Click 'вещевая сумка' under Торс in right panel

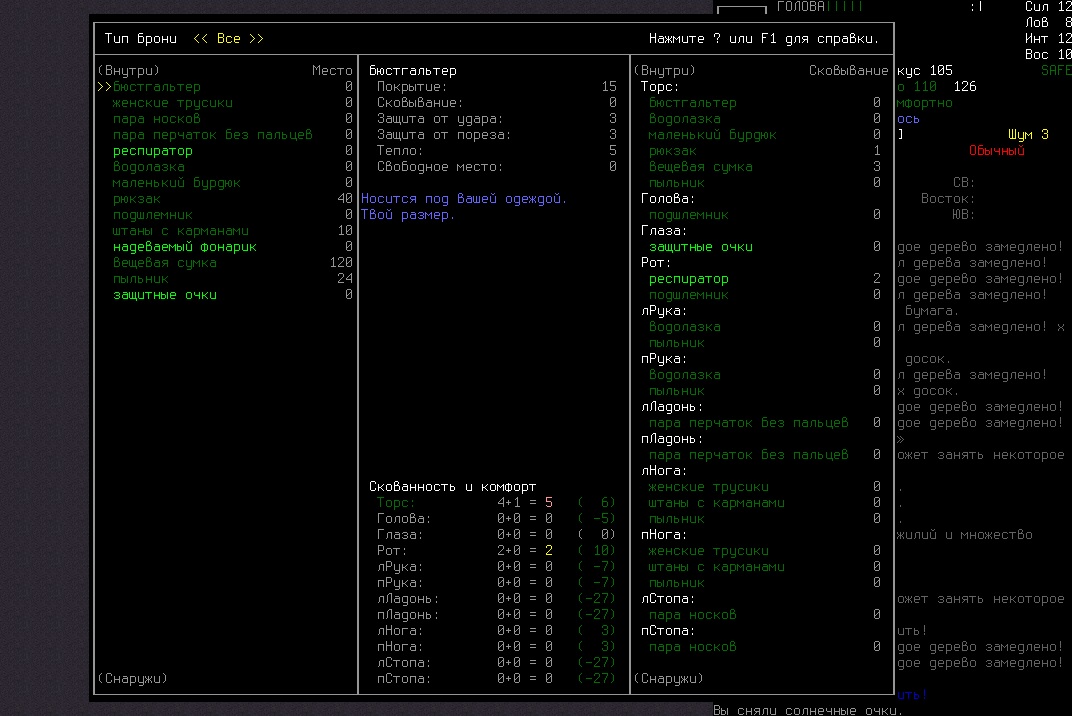click(x=701, y=166)
